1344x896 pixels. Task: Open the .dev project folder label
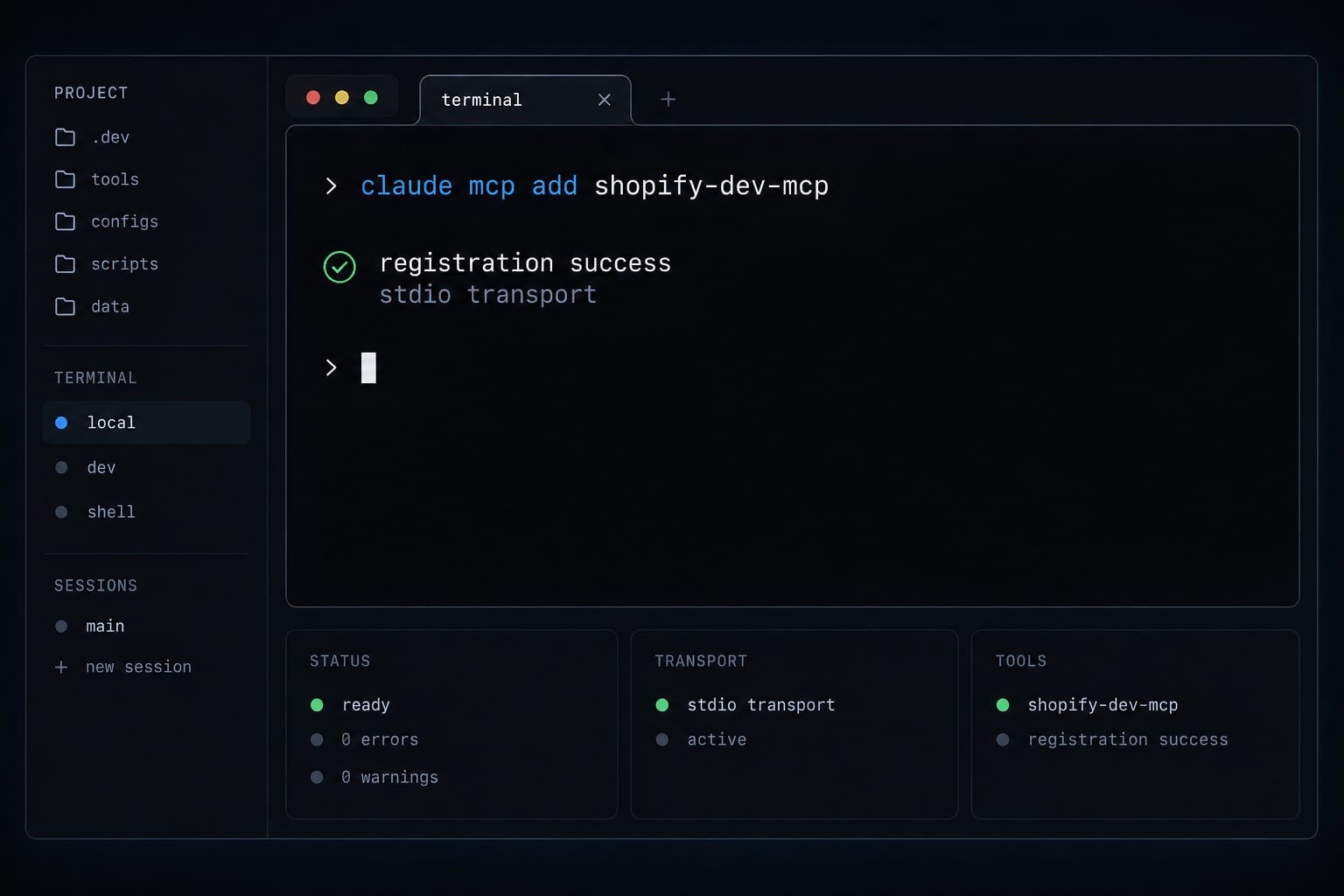pos(110,137)
